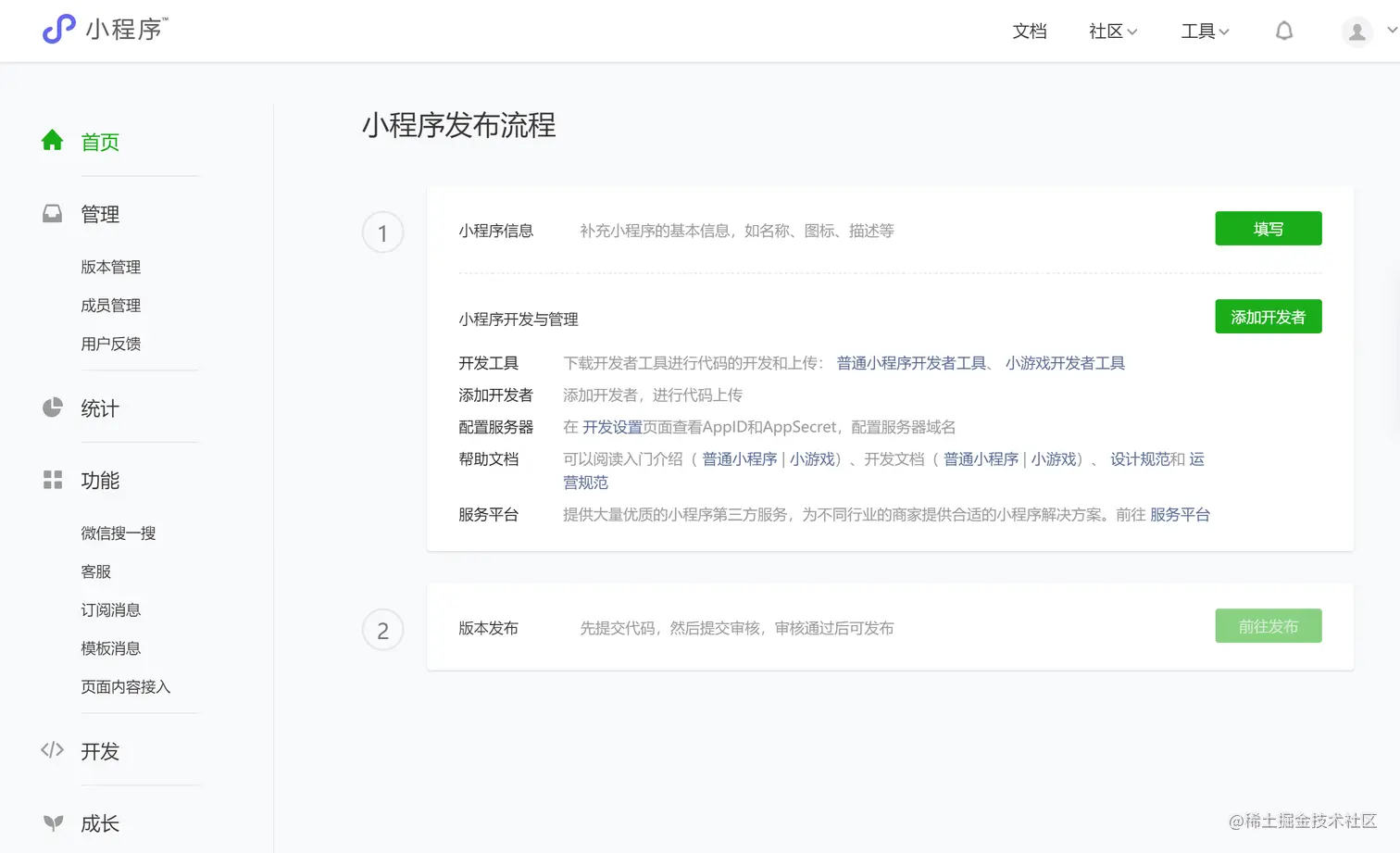The image size is (1400, 853).
Task: Select 管理 section in the sidebar
Action: [100, 214]
